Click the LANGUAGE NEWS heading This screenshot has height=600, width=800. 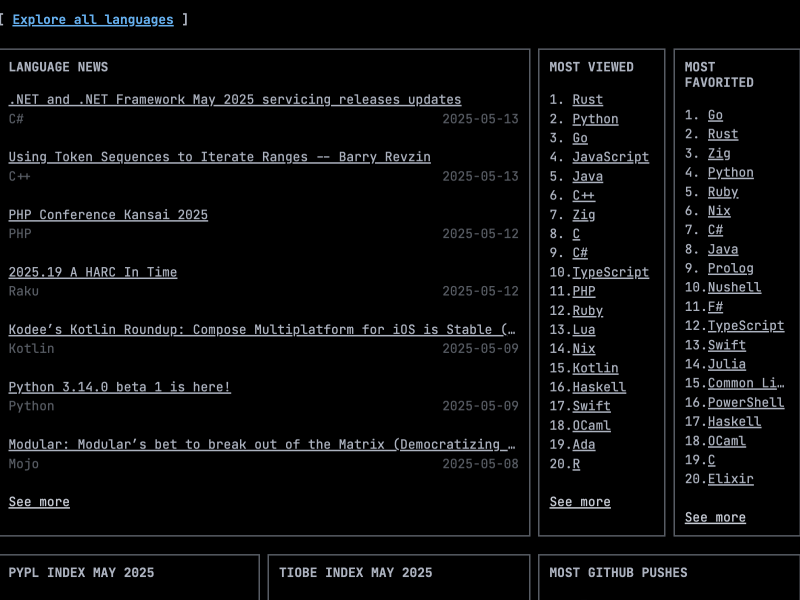pos(58,67)
